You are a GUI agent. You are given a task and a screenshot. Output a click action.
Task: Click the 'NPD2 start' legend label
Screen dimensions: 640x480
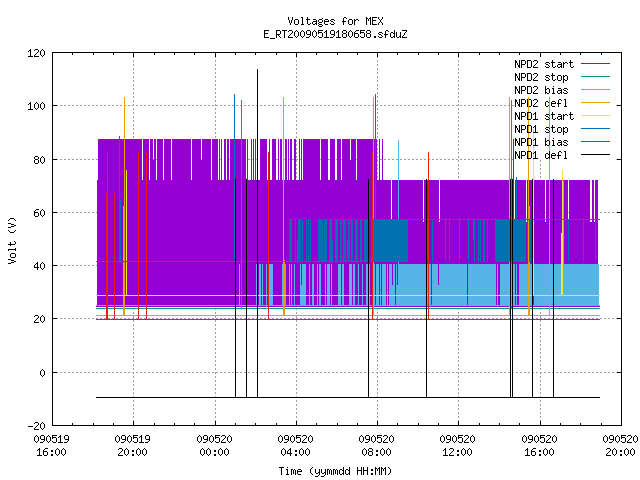tap(544, 64)
